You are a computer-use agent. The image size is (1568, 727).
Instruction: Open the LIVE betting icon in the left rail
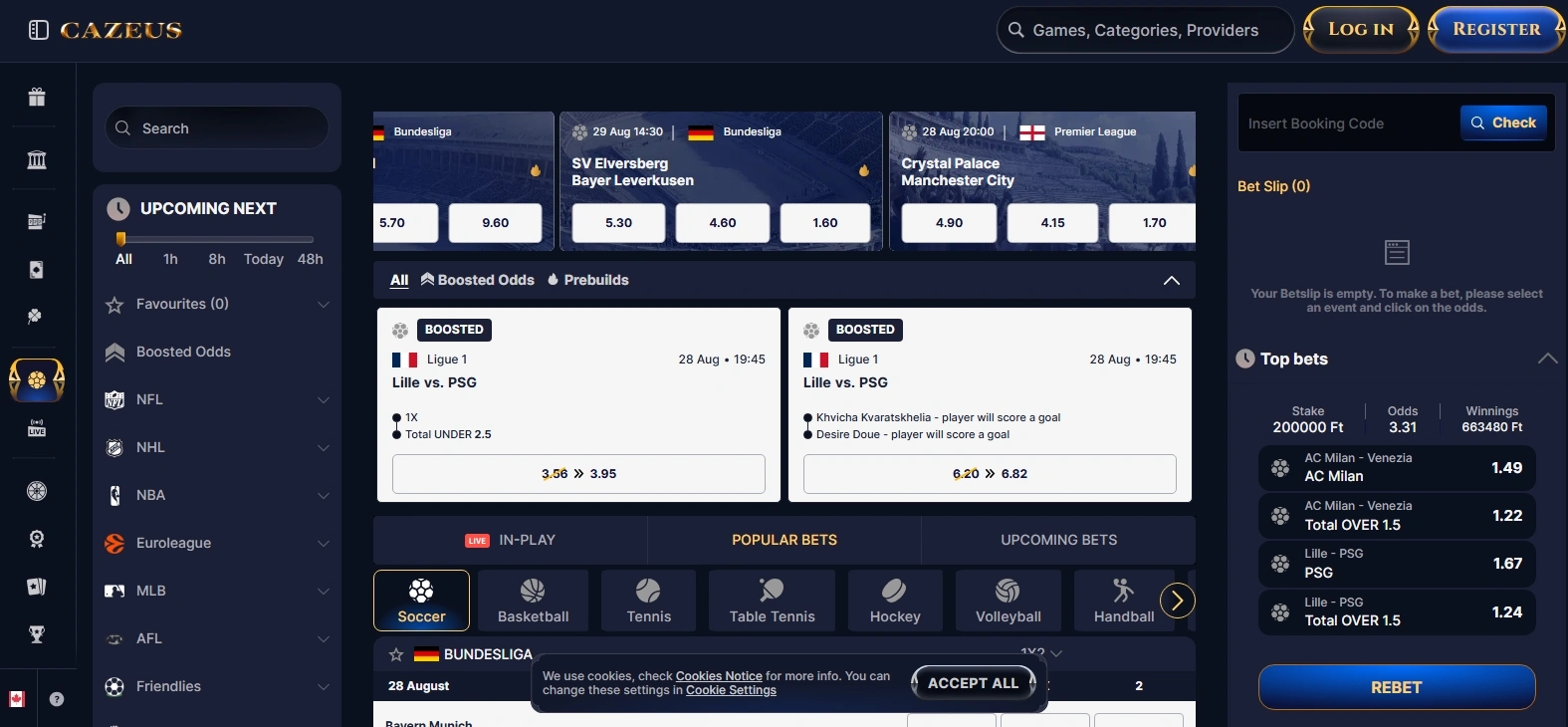click(x=37, y=428)
